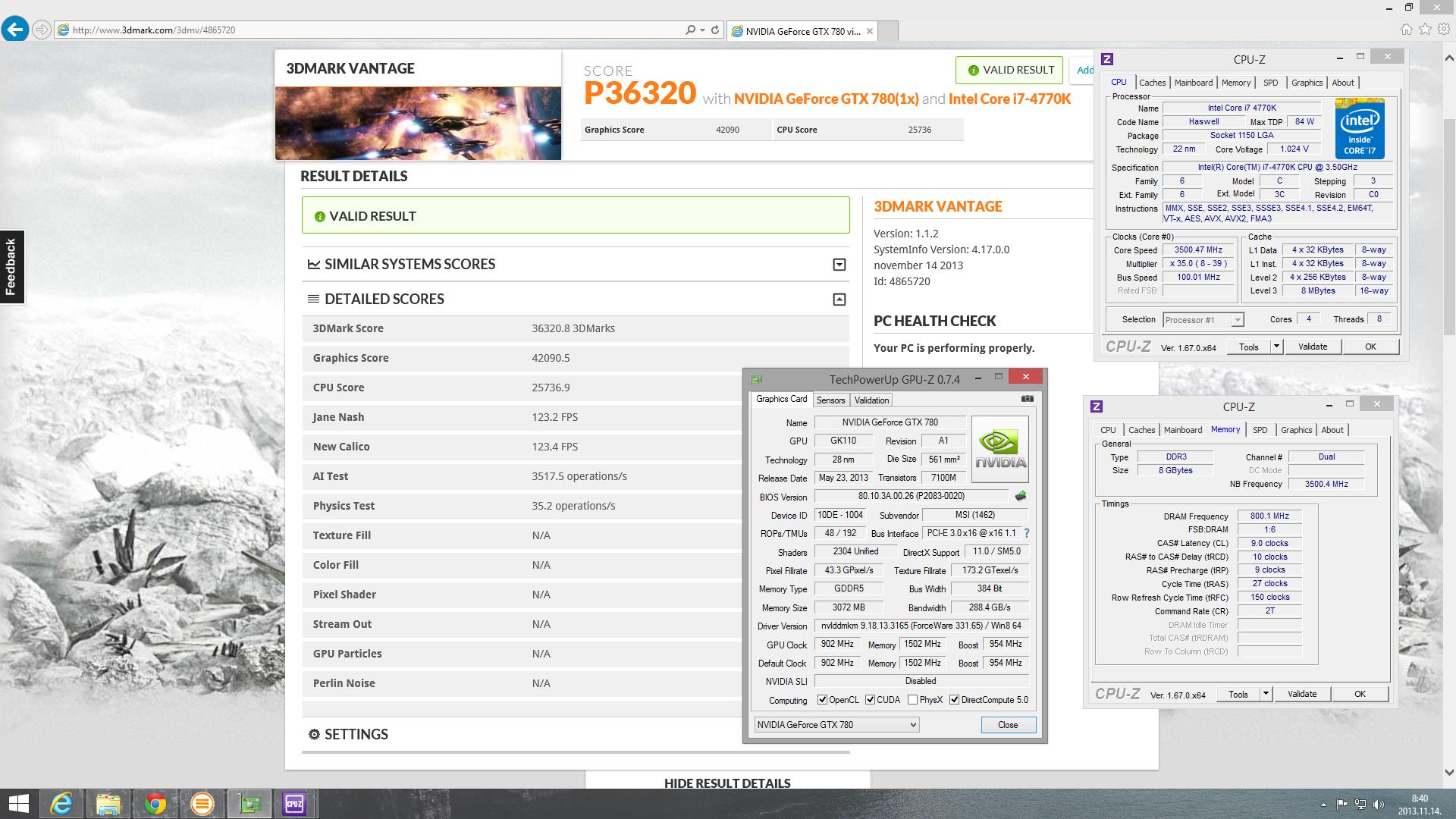Click the upper CPU-Z window's purple Z icon
Screen dimensions: 1456x819
1107,59
